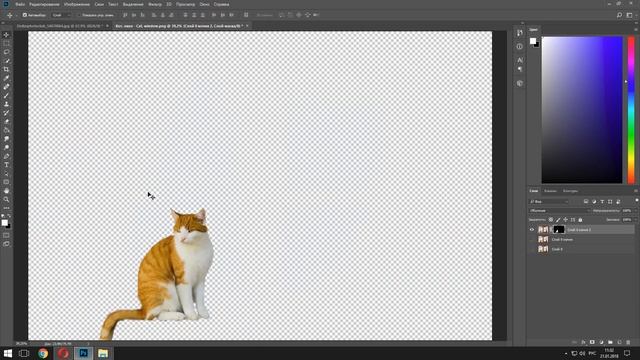The height and width of the screenshot is (360, 640).
Task: Lock image pixels with the brush icon
Action: tap(558, 220)
